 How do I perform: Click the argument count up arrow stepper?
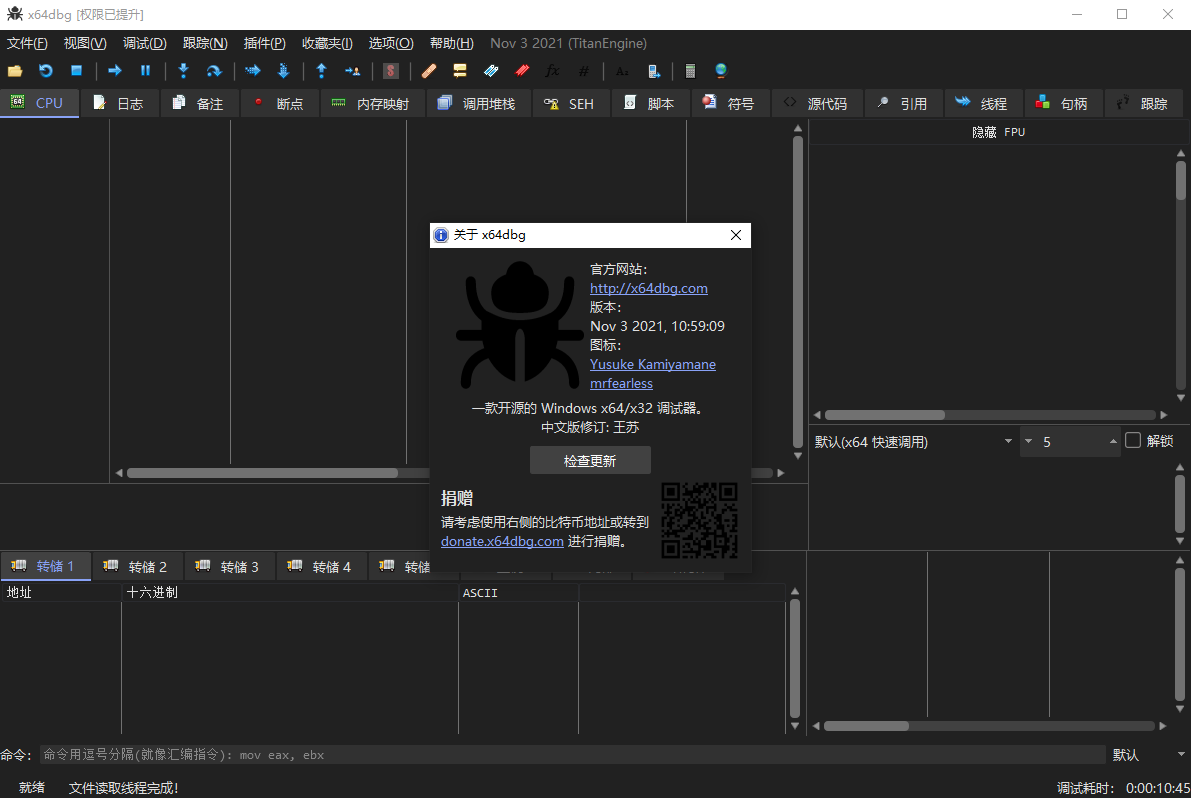click(x=1114, y=441)
